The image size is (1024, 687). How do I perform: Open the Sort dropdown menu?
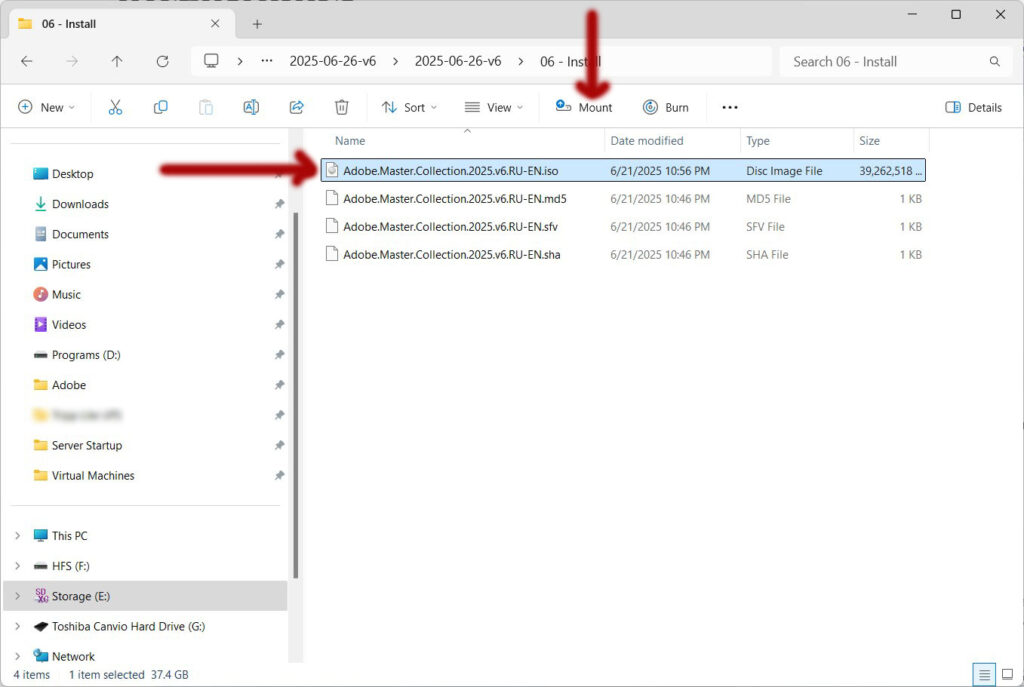click(409, 107)
